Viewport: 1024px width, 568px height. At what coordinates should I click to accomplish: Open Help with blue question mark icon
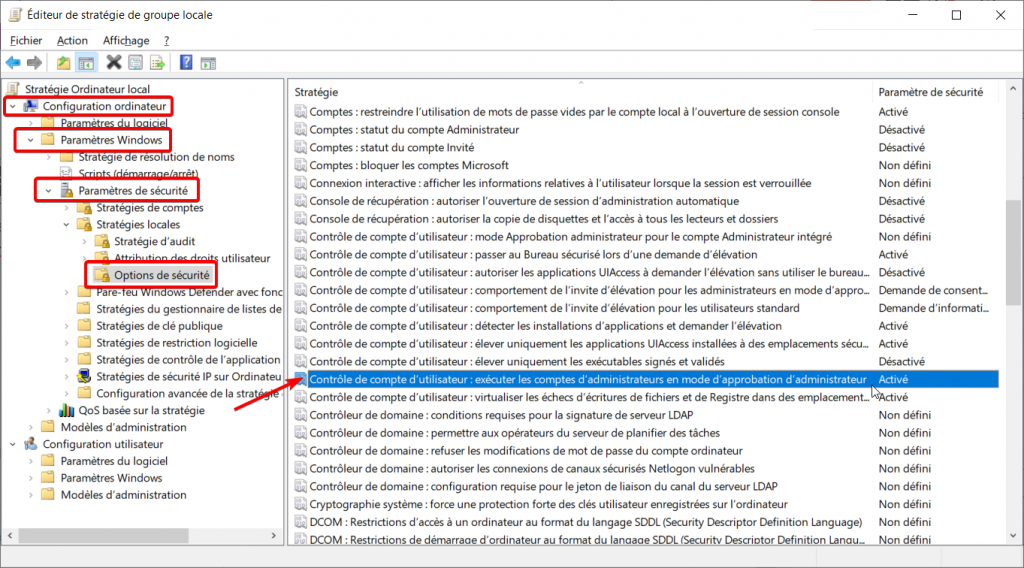click(186, 63)
